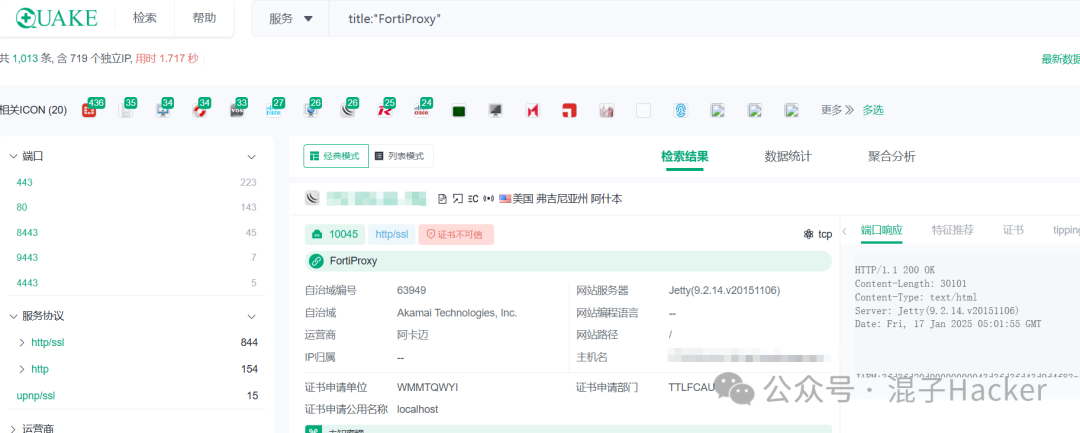Open the 端口响应 tab
Image resolution: width=1080 pixels, height=433 pixels.
(x=882, y=231)
